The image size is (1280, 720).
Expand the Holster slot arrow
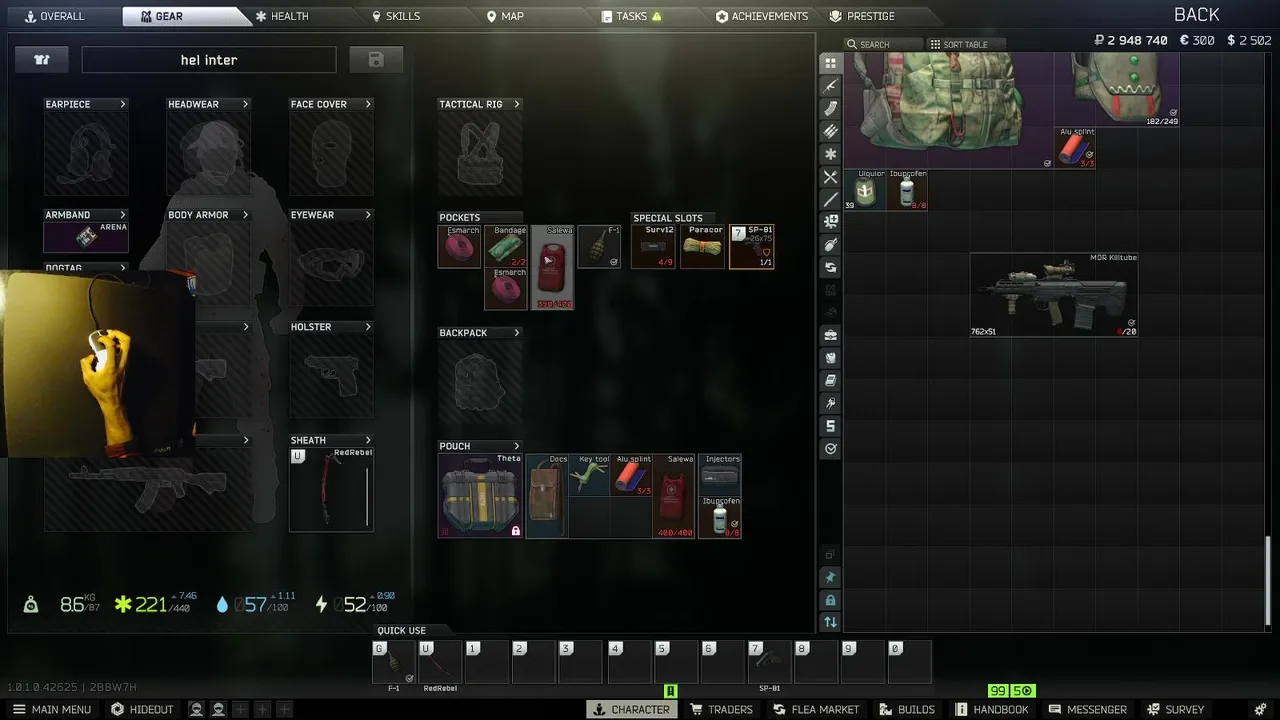[x=368, y=327]
